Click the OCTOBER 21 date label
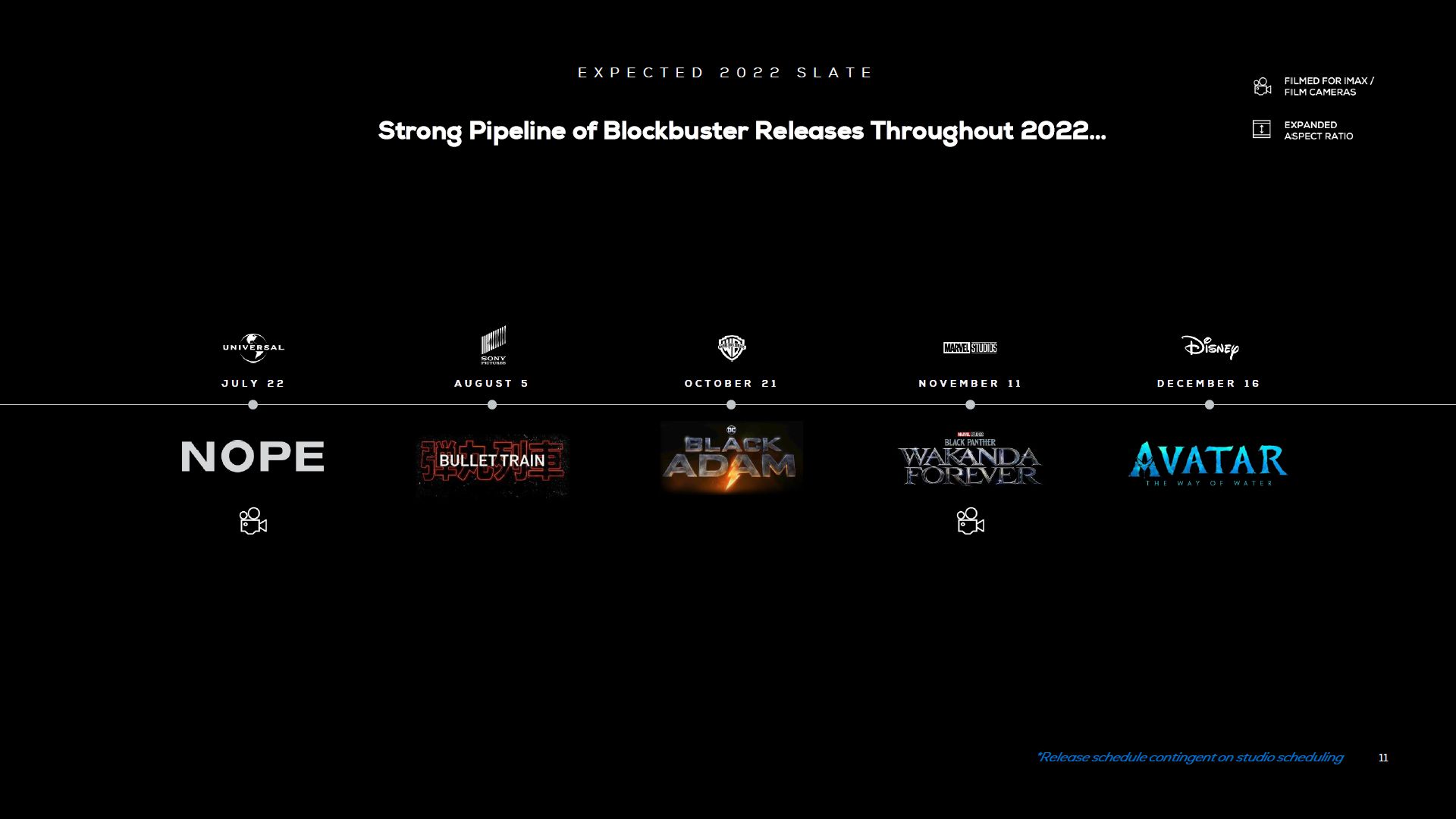Screen dimensions: 1456x819 pos(731,384)
